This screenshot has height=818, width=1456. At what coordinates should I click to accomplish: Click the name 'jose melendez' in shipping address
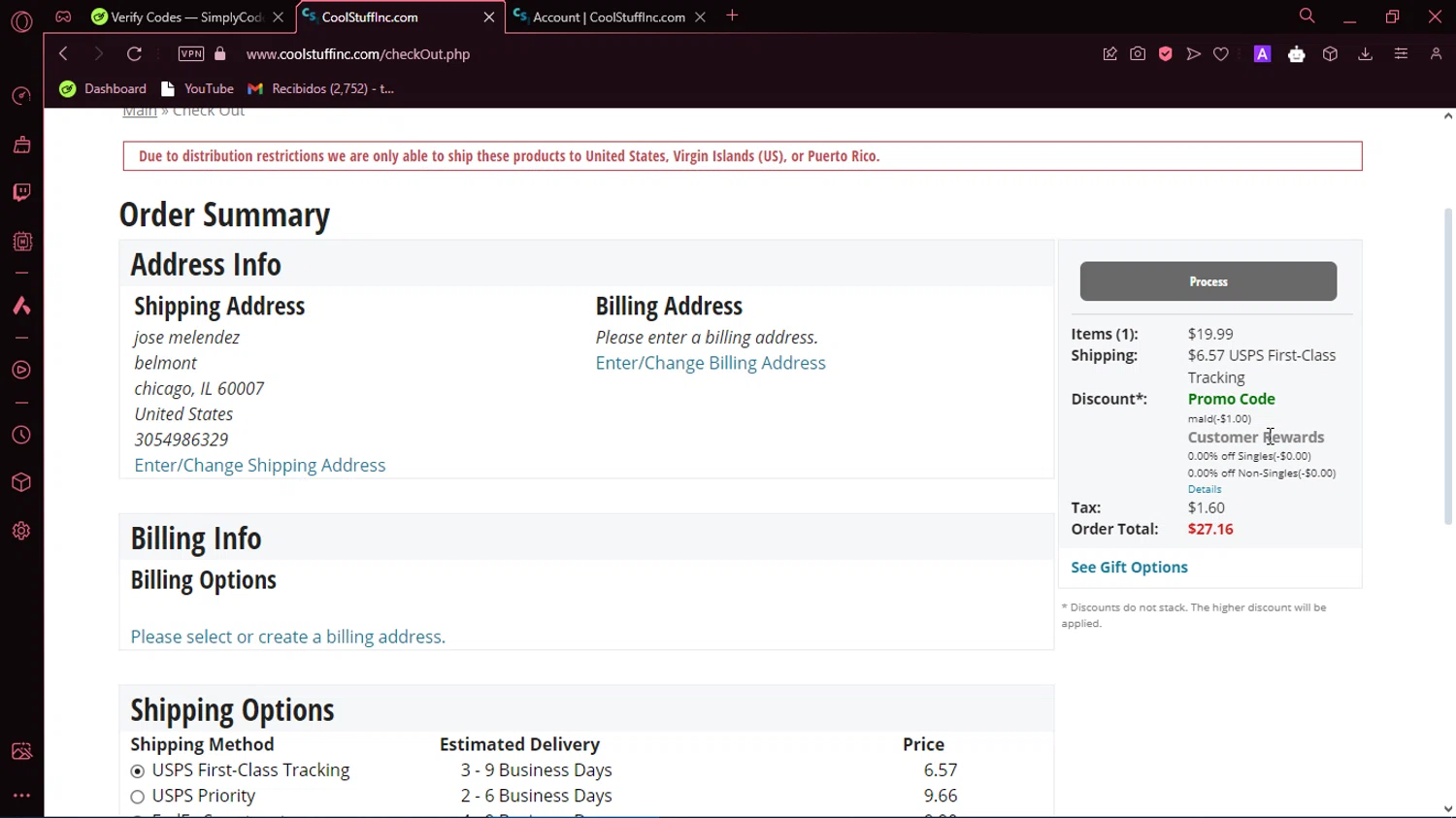coord(187,338)
